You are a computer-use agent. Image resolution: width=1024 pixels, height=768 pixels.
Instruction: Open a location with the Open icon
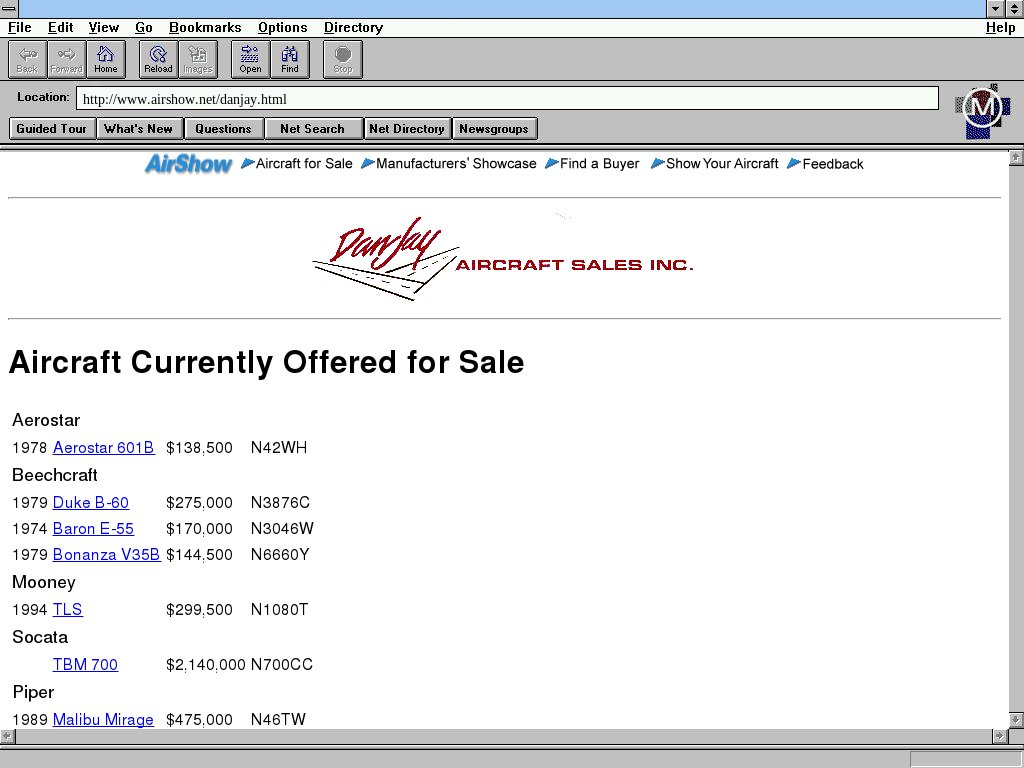[250, 59]
